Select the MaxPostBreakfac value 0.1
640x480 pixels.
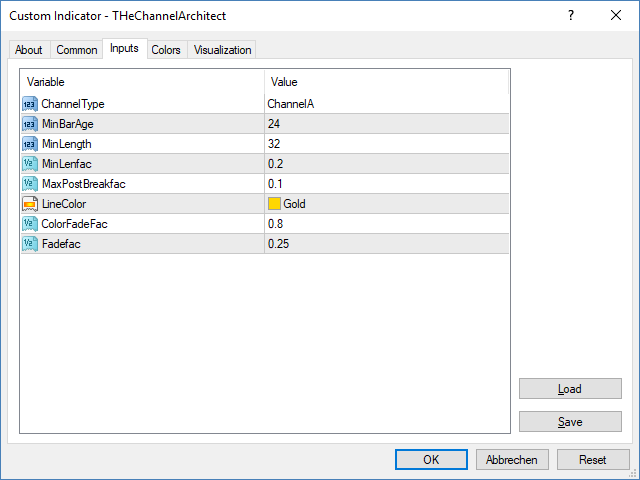(x=387, y=184)
